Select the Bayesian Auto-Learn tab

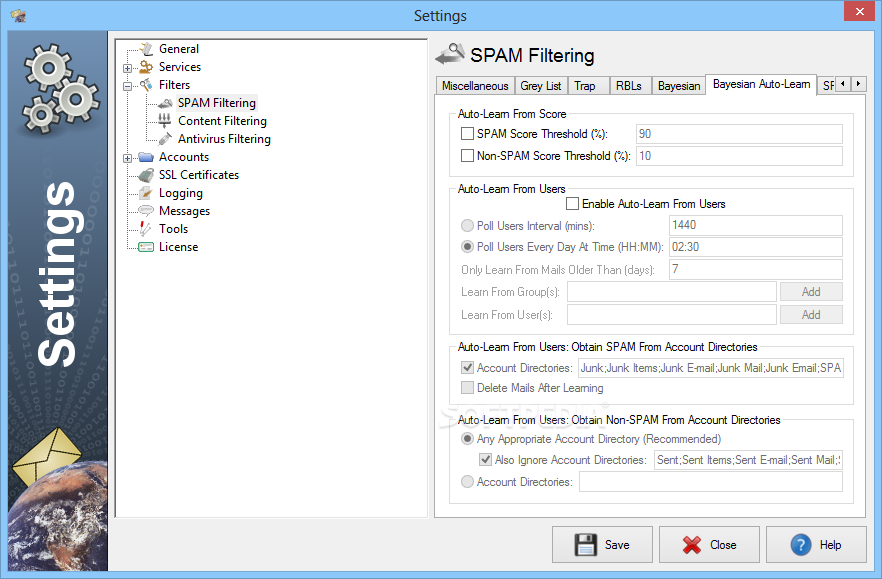coord(761,84)
